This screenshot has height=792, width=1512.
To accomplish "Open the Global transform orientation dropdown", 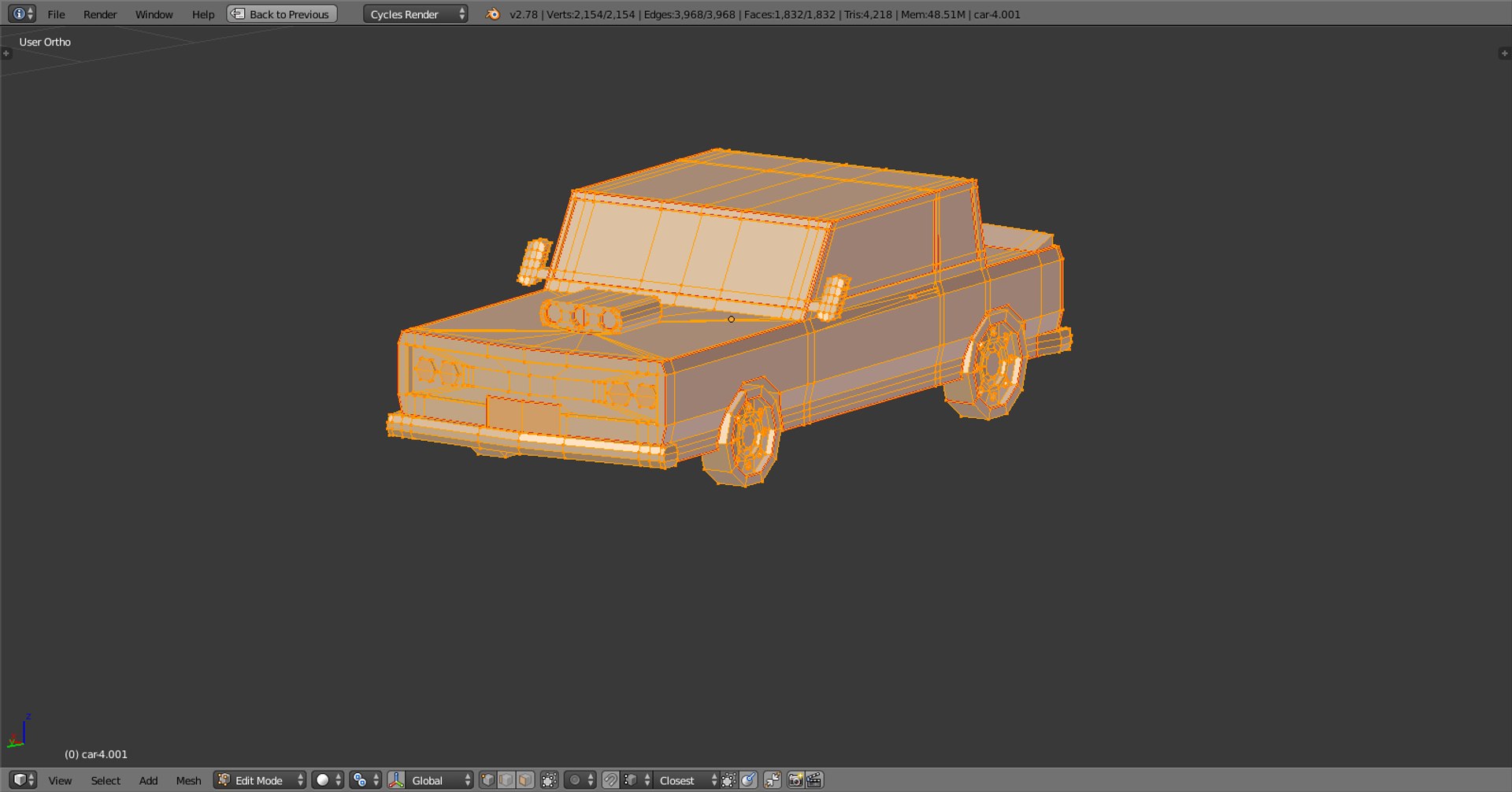I will pos(439,780).
